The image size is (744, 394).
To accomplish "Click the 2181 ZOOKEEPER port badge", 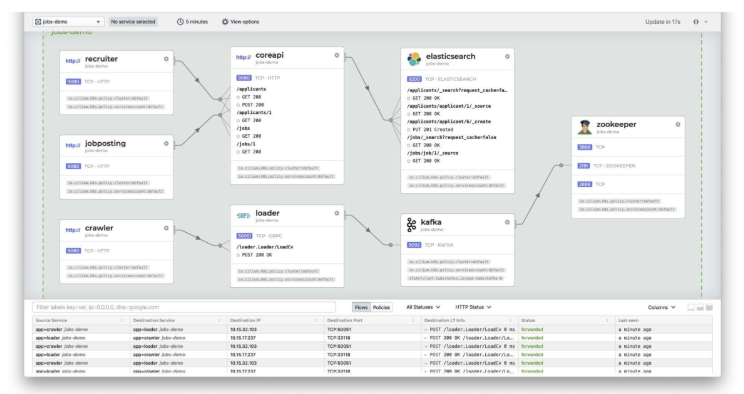I will point(584,166).
